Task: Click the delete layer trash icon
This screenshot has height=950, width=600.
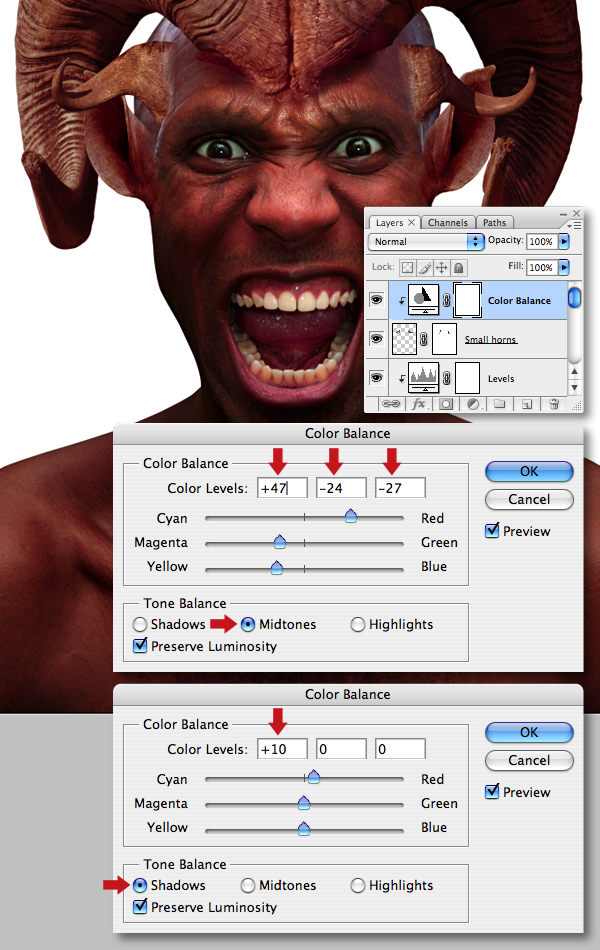Action: (553, 404)
